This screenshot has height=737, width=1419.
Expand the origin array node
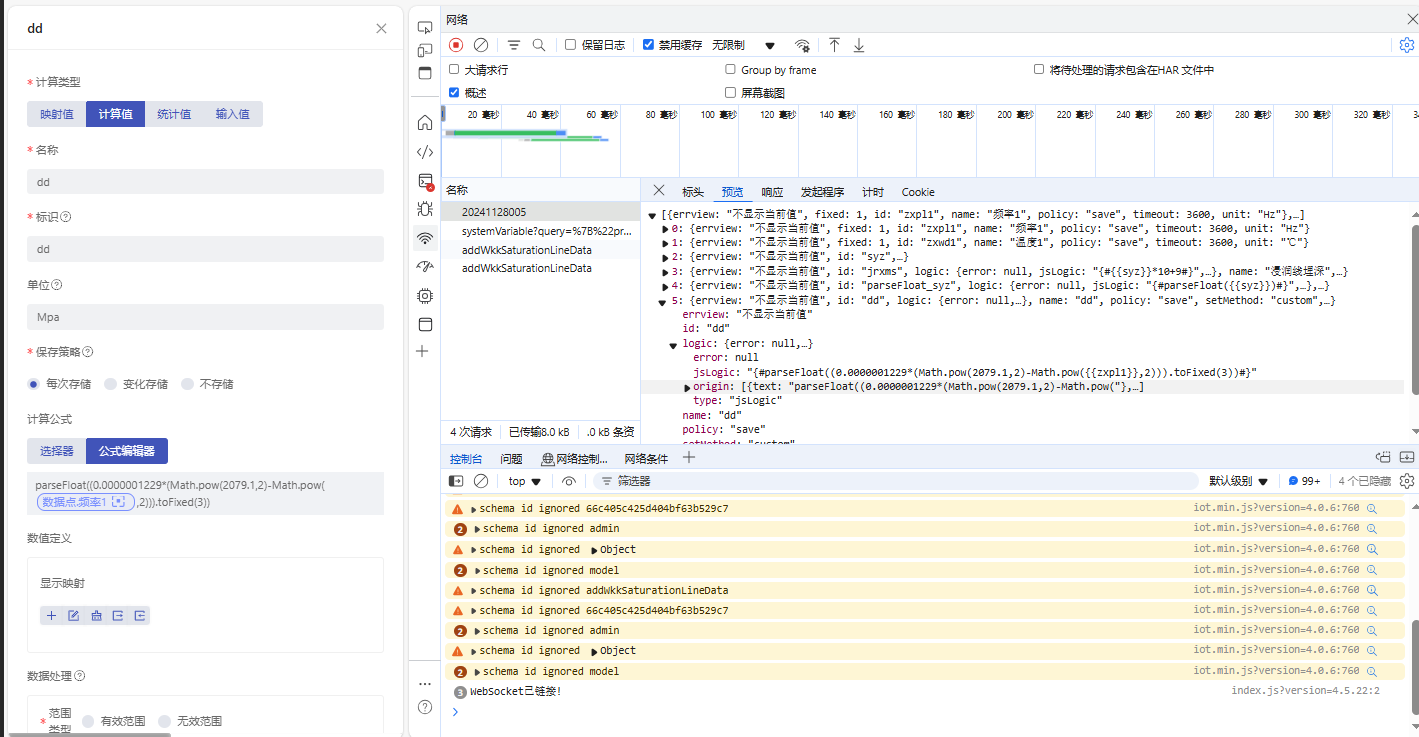pos(687,387)
